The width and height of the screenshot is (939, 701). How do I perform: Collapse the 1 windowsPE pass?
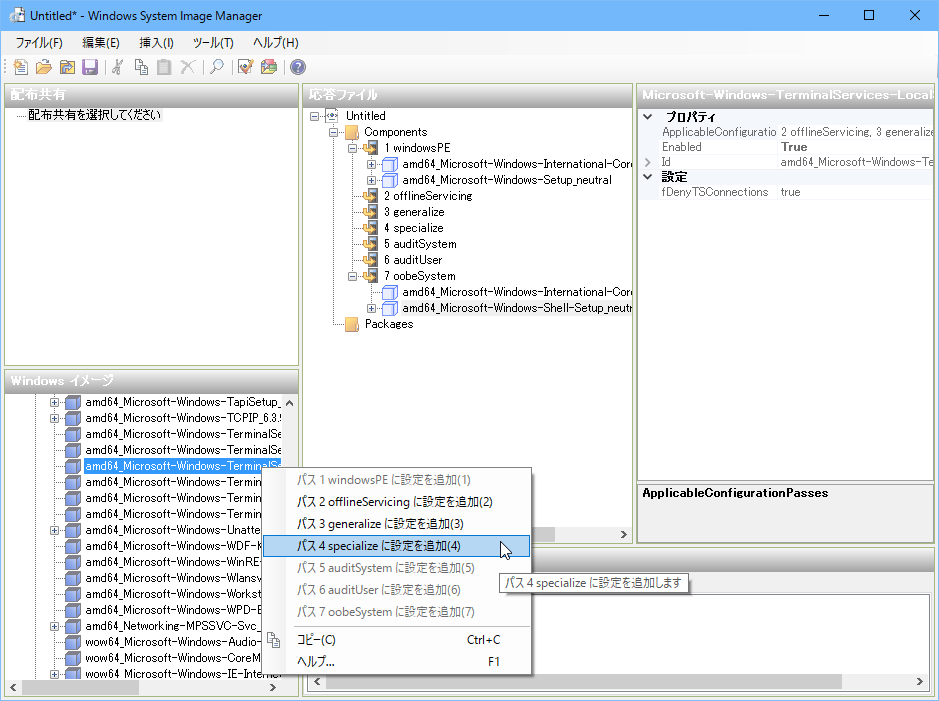click(353, 148)
